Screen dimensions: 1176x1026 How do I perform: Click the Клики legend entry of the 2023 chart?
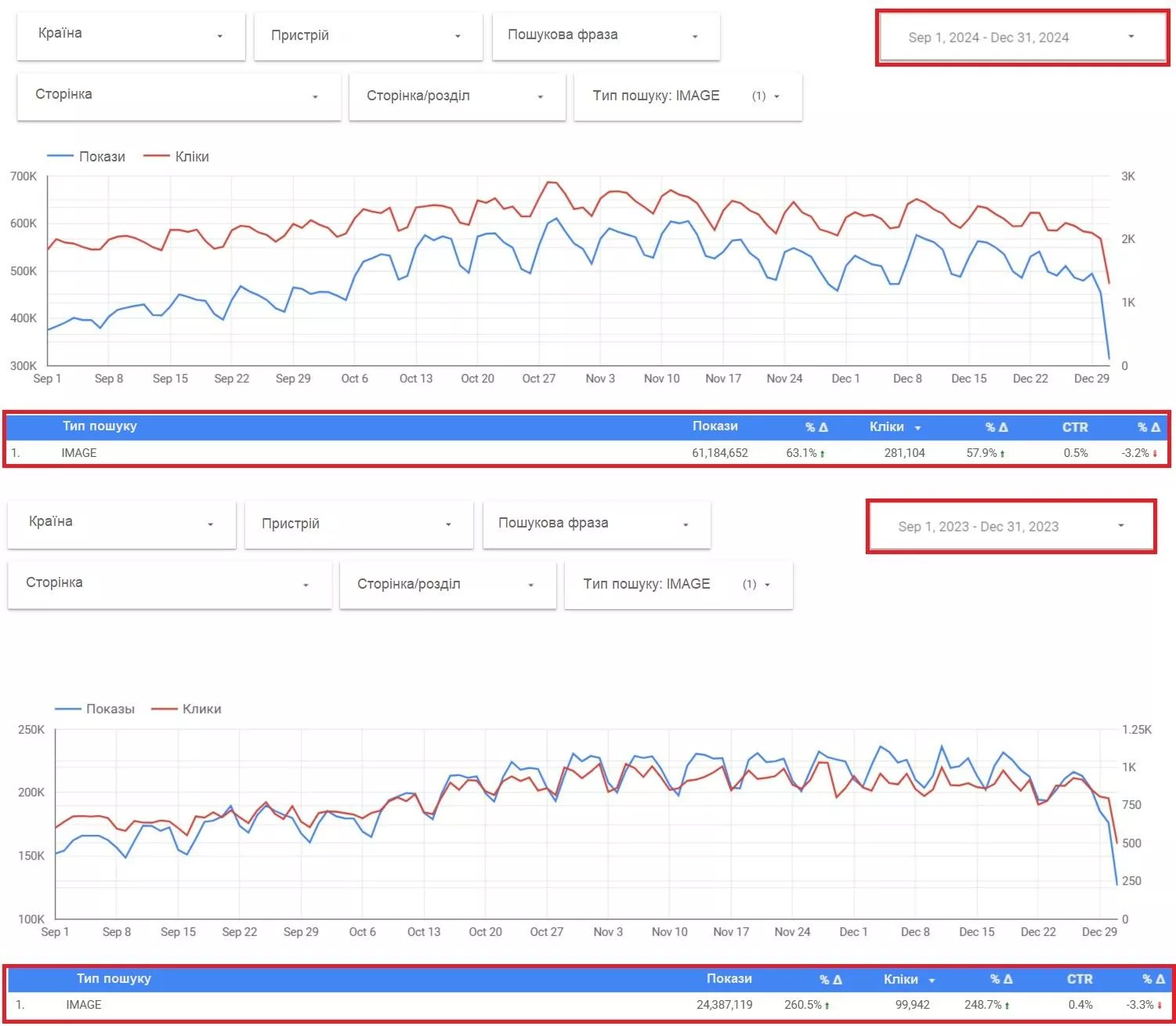(186, 709)
